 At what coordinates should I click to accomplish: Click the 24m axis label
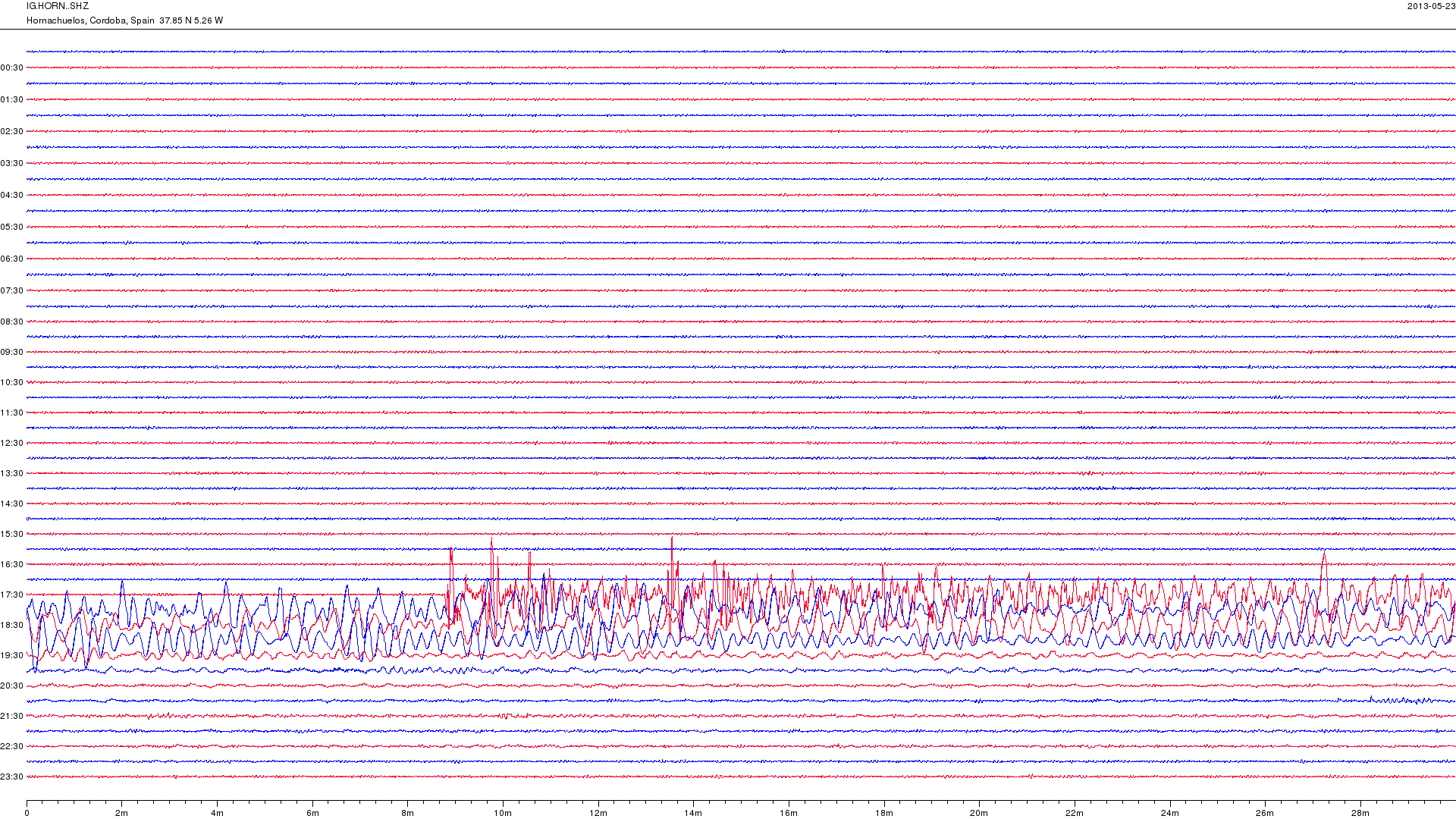click(x=1170, y=813)
